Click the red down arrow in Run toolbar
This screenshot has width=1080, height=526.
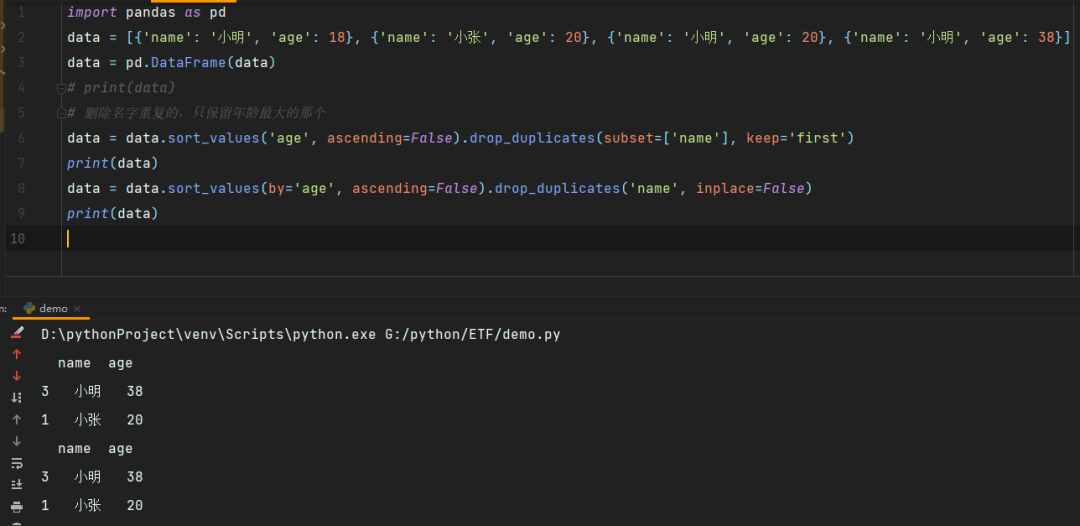(x=17, y=376)
